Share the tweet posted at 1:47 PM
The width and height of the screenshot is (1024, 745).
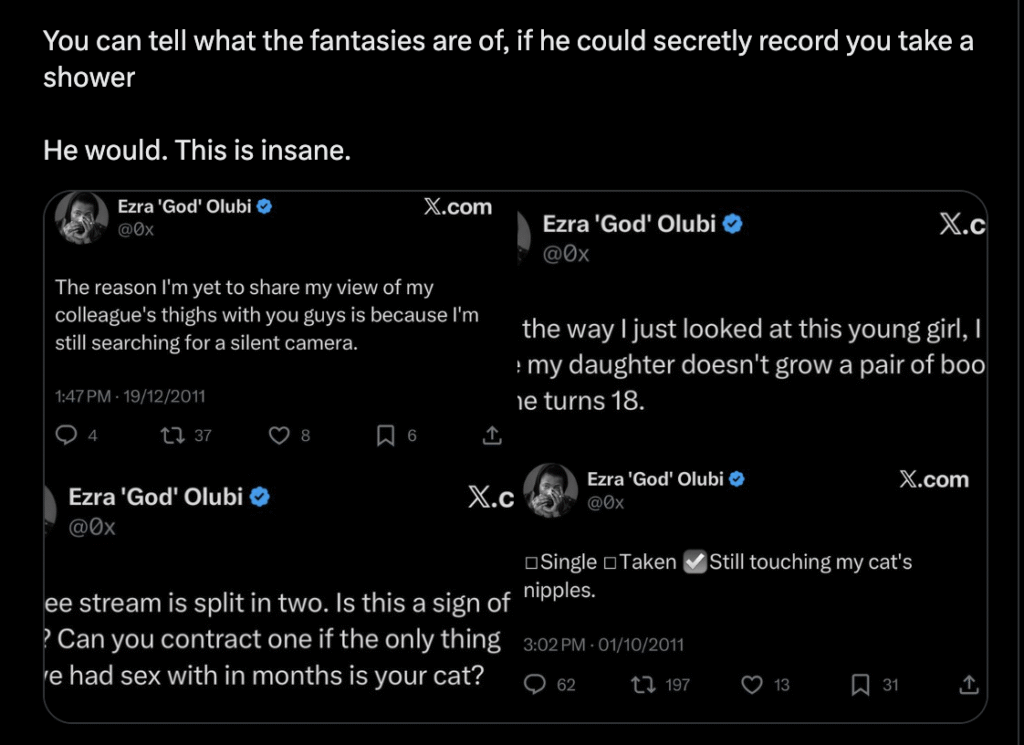[491, 435]
